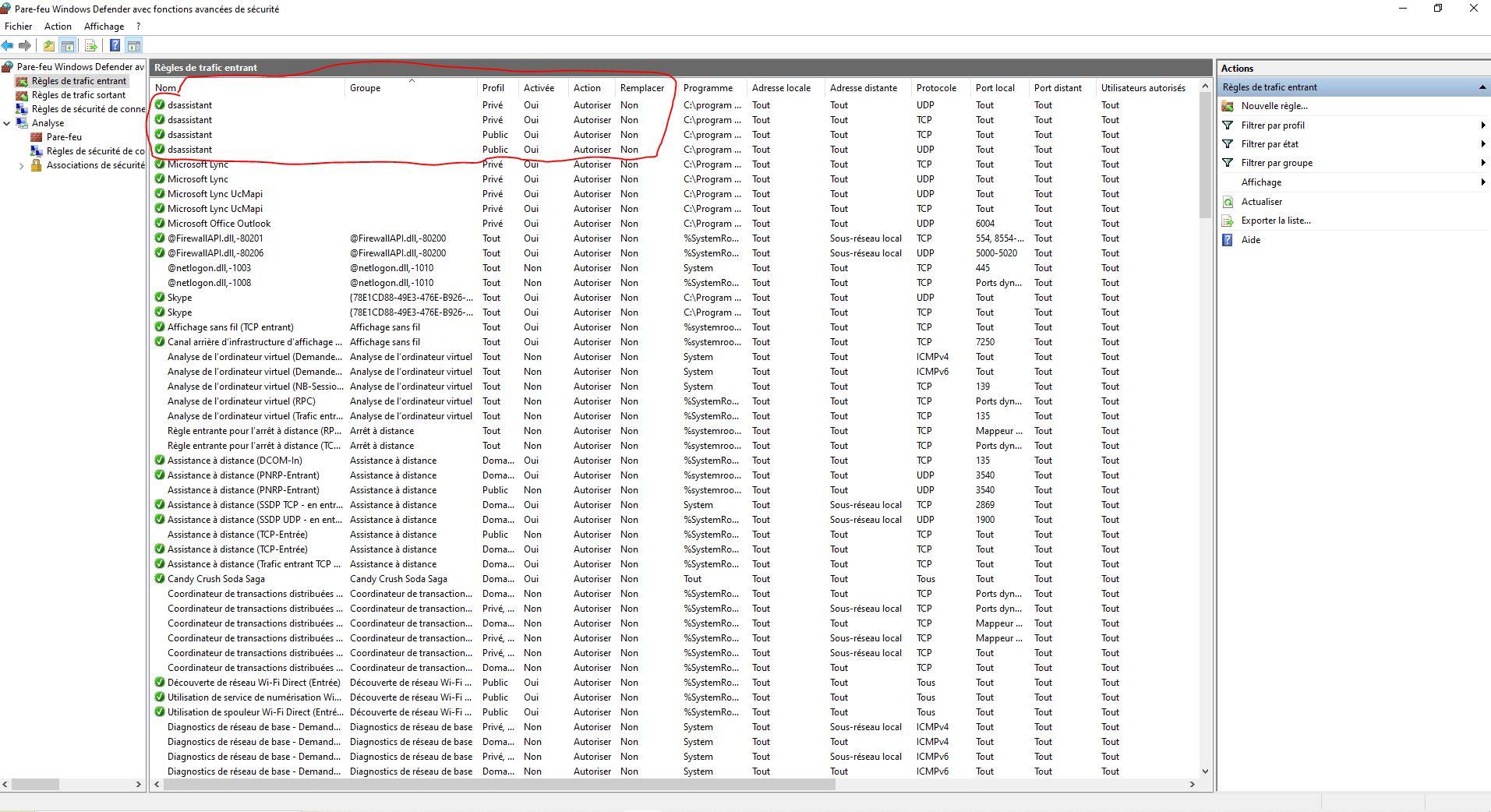Image resolution: width=1491 pixels, height=812 pixels.
Task: Click the green check of Découverte de réseau Wi-Fi Direct (Entrée)
Action: click(160, 683)
